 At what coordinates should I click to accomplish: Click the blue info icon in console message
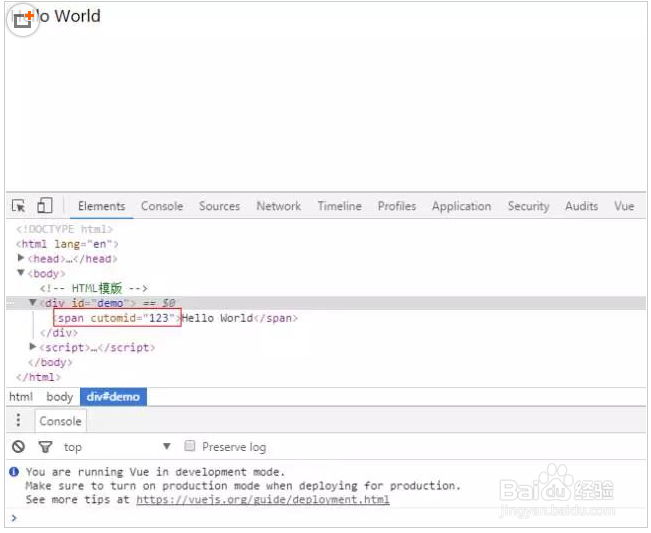tap(14, 472)
